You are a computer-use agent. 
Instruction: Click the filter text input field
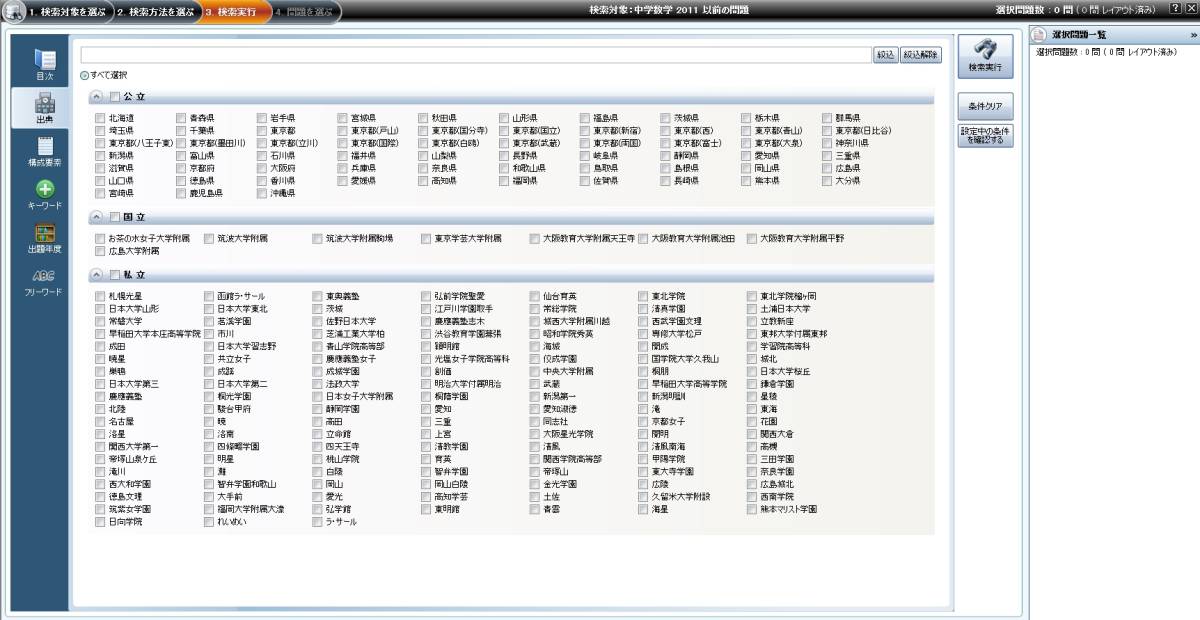(x=475, y=55)
